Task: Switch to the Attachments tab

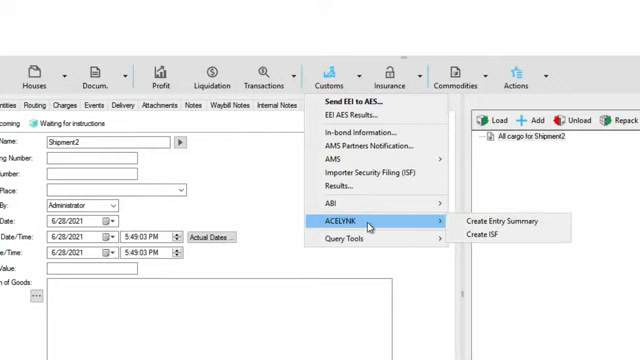Action: click(160, 105)
